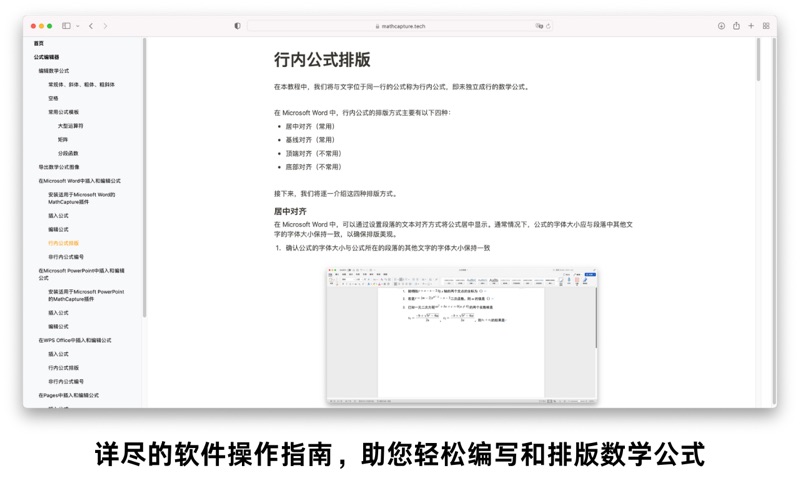Click step 1 text 确认公式的字体大小

388,248
